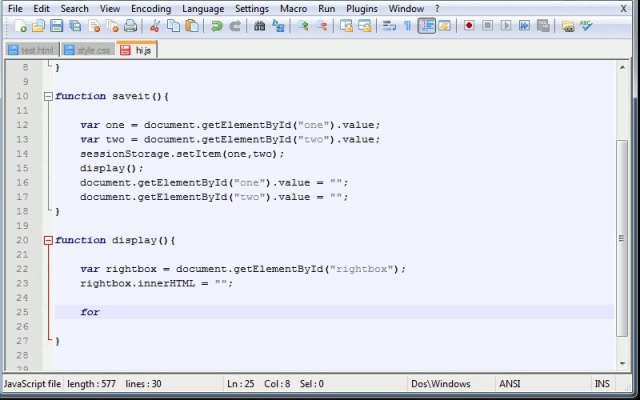Click the Save All icon
640x400 pixels.
tap(75, 26)
